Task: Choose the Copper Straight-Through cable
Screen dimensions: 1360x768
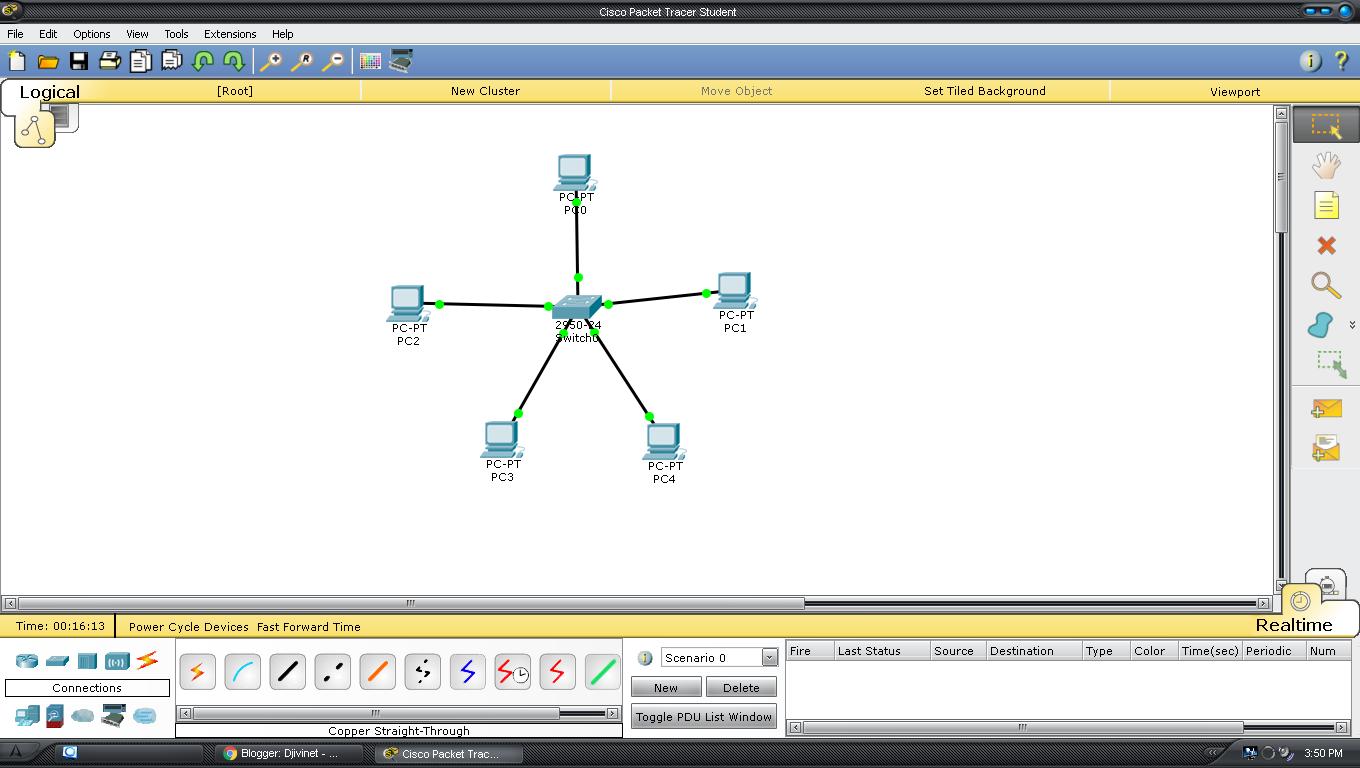Action: (287, 672)
